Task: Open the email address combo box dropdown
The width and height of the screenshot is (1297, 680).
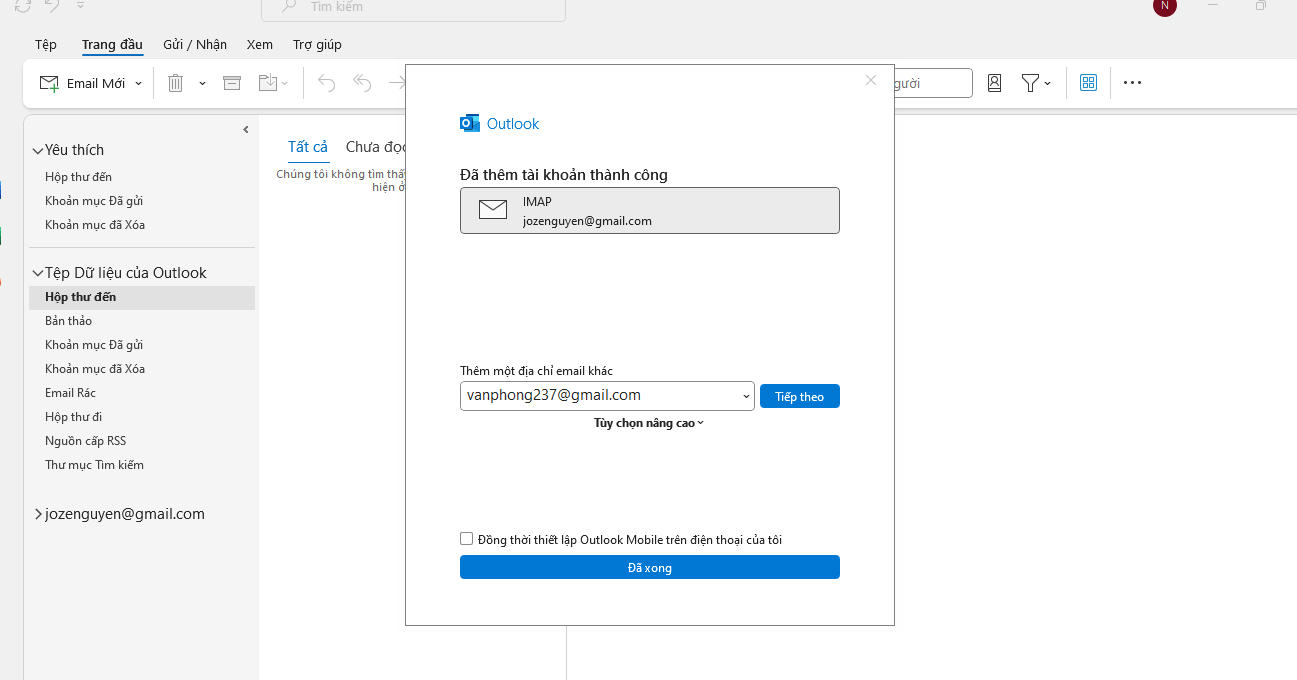Action: pos(746,397)
